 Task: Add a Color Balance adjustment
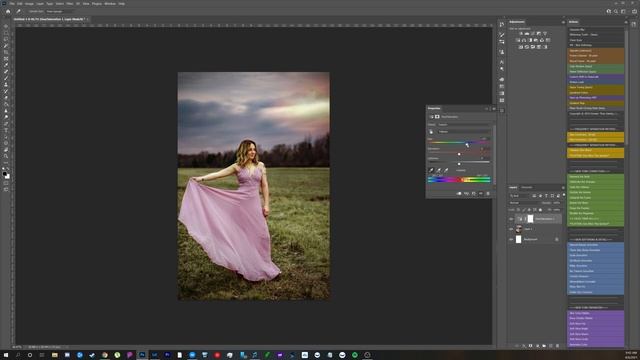click(524, 40)
